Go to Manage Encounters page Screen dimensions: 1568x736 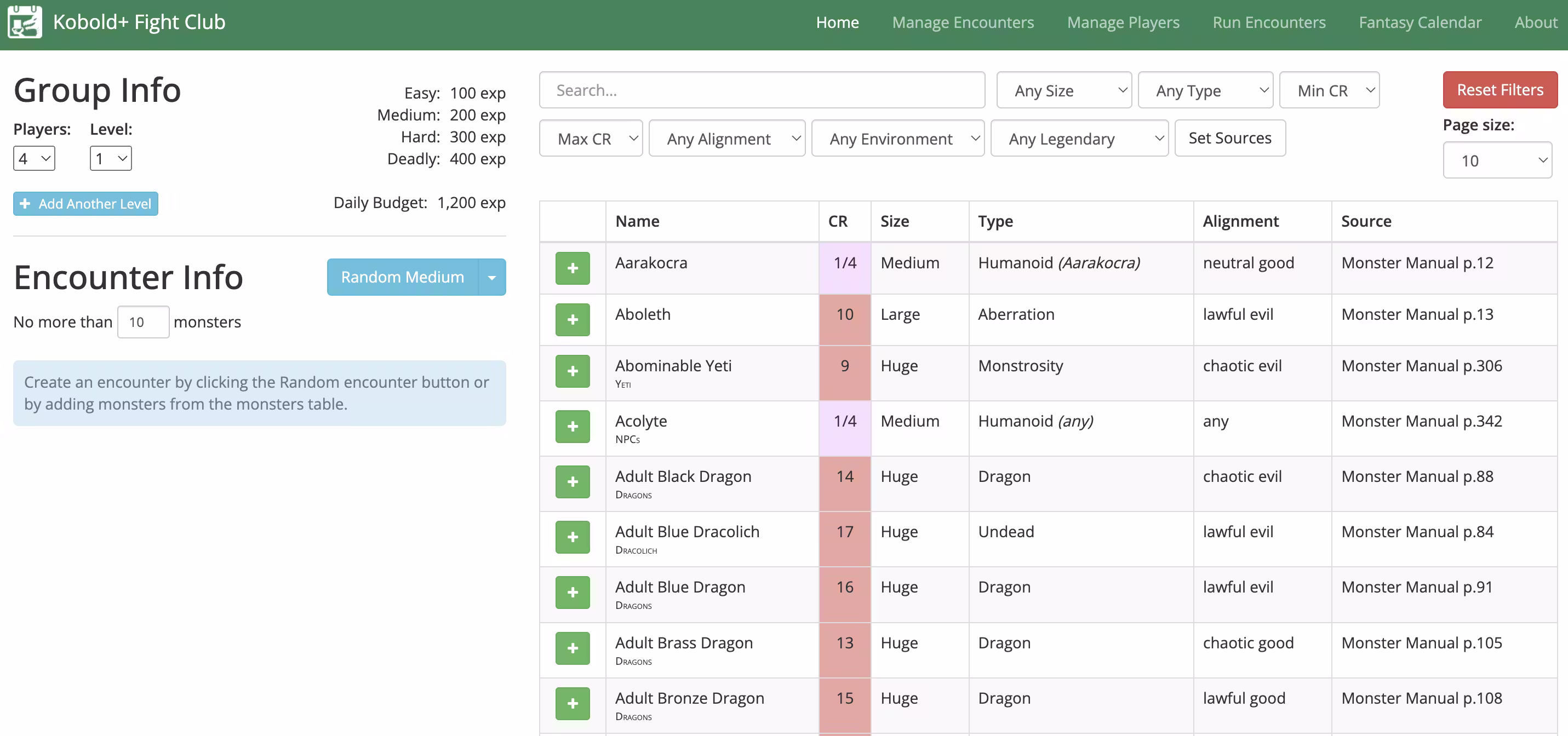click(x=963, y=22)
